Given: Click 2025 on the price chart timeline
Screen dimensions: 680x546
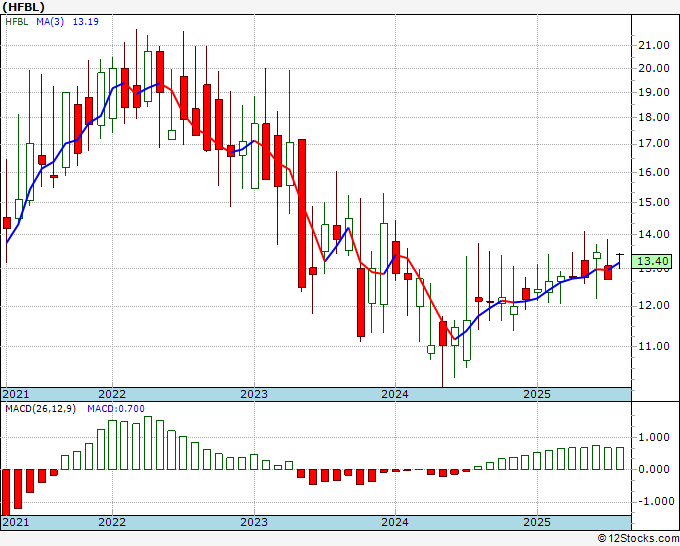Looking at the screenshot, I should pyautogui.click(x=537, y=394).
